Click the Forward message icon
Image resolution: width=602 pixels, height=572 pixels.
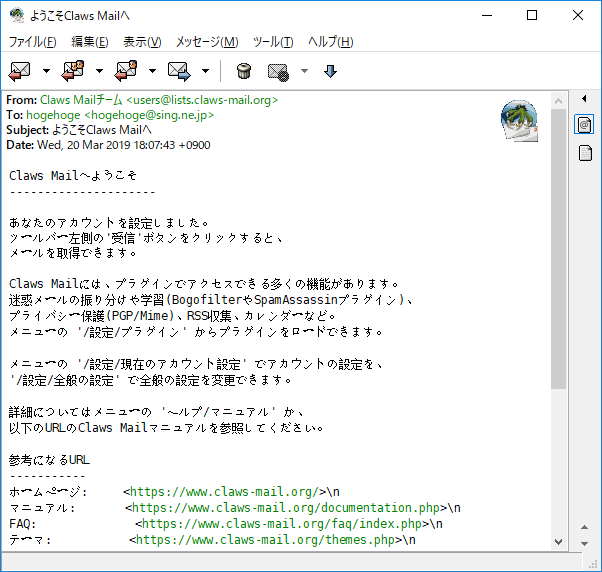coord(179,71)
